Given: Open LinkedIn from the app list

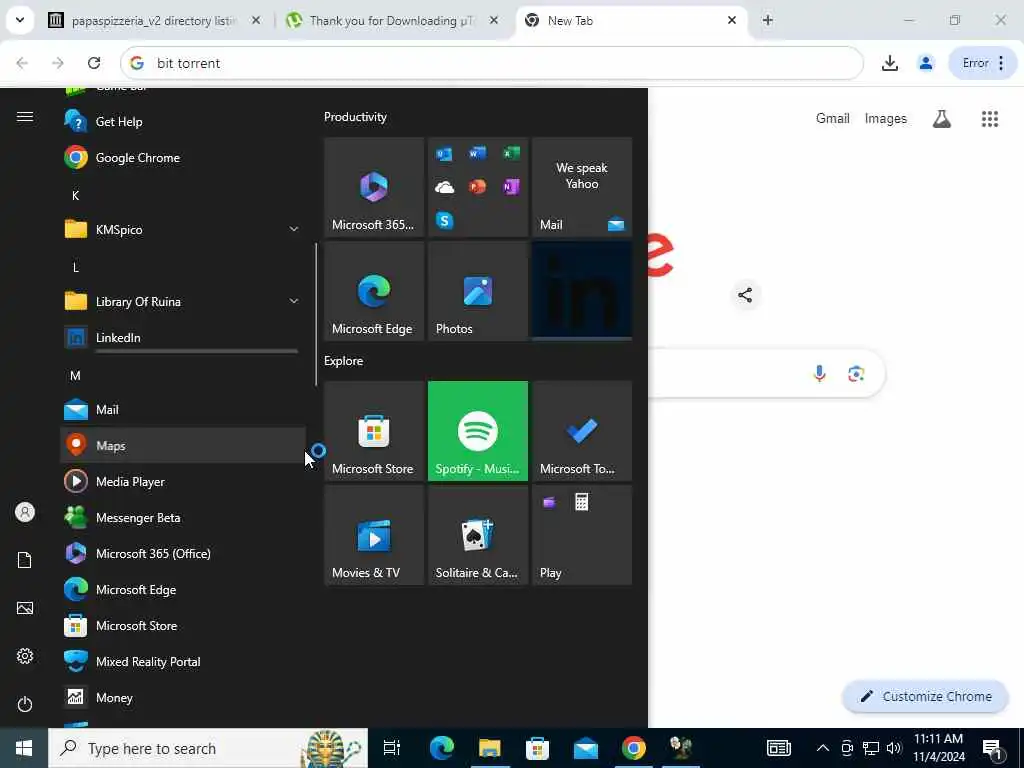Looking at the screenshot, I should [x=183, y=338].
